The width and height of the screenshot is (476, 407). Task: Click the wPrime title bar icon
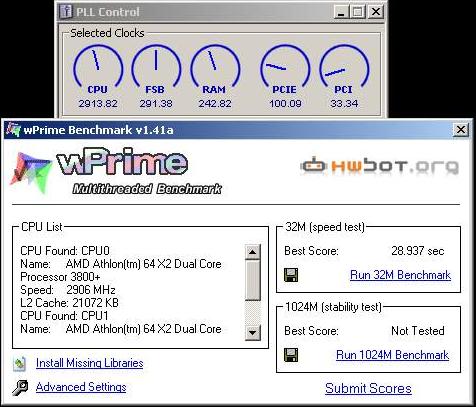pyautogui.click(x=13, y=129)
